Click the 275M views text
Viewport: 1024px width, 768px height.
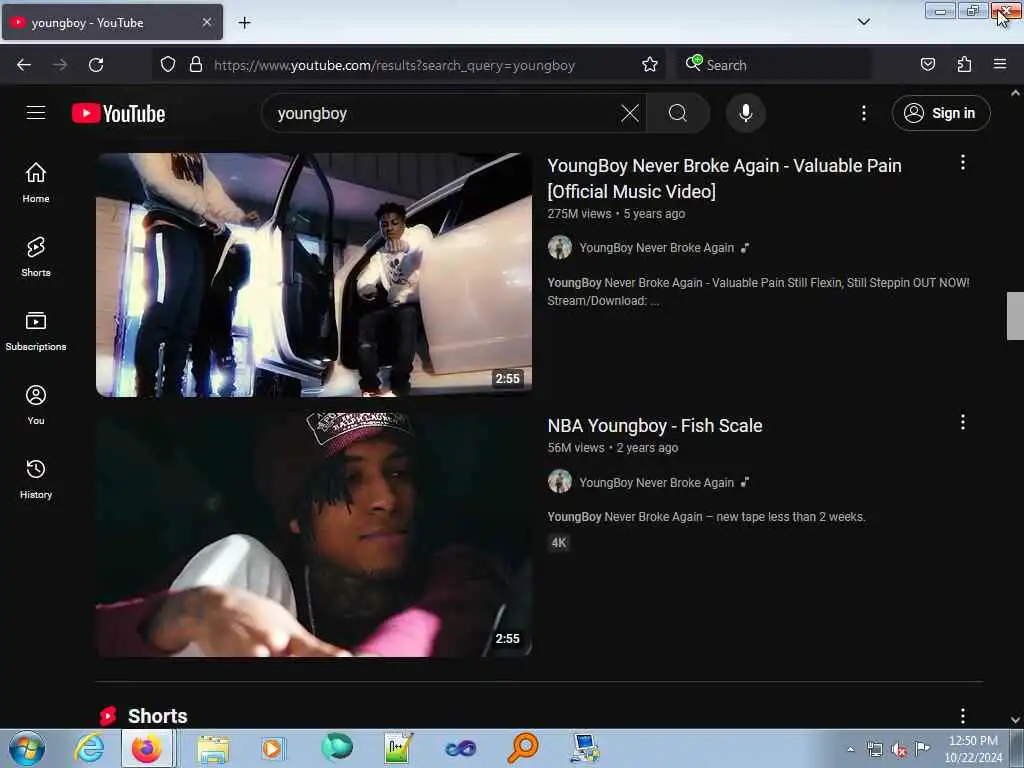tap(579, 214)
